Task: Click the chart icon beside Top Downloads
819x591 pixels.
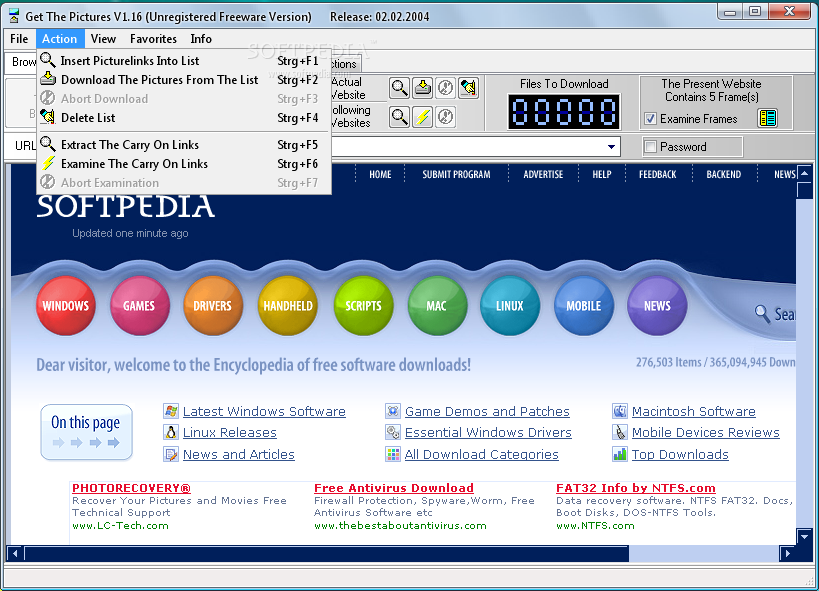Action: pos(620,454)
